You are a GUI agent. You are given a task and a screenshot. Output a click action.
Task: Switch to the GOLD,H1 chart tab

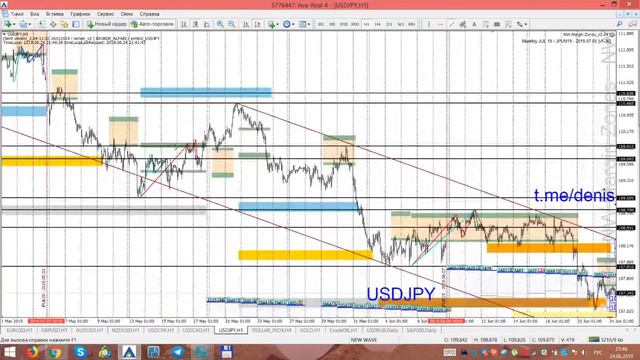tap(310, 330)
